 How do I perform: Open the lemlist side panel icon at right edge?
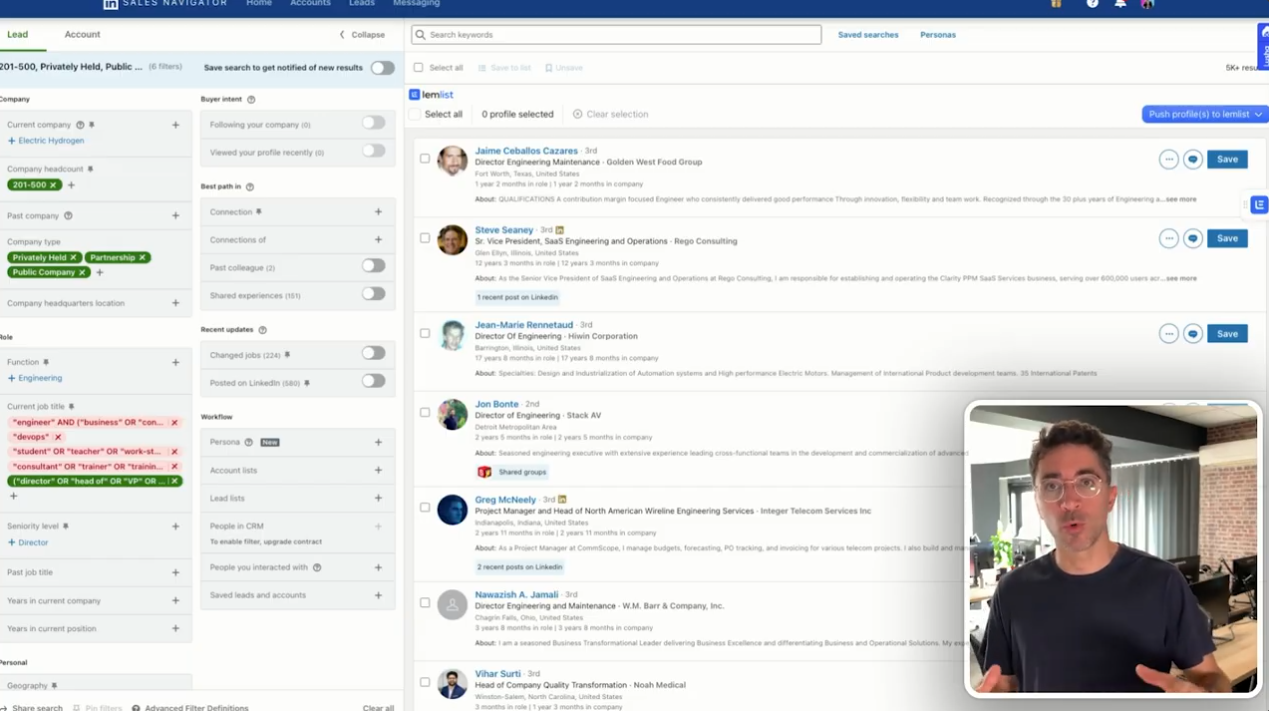tap(1259, 205)
